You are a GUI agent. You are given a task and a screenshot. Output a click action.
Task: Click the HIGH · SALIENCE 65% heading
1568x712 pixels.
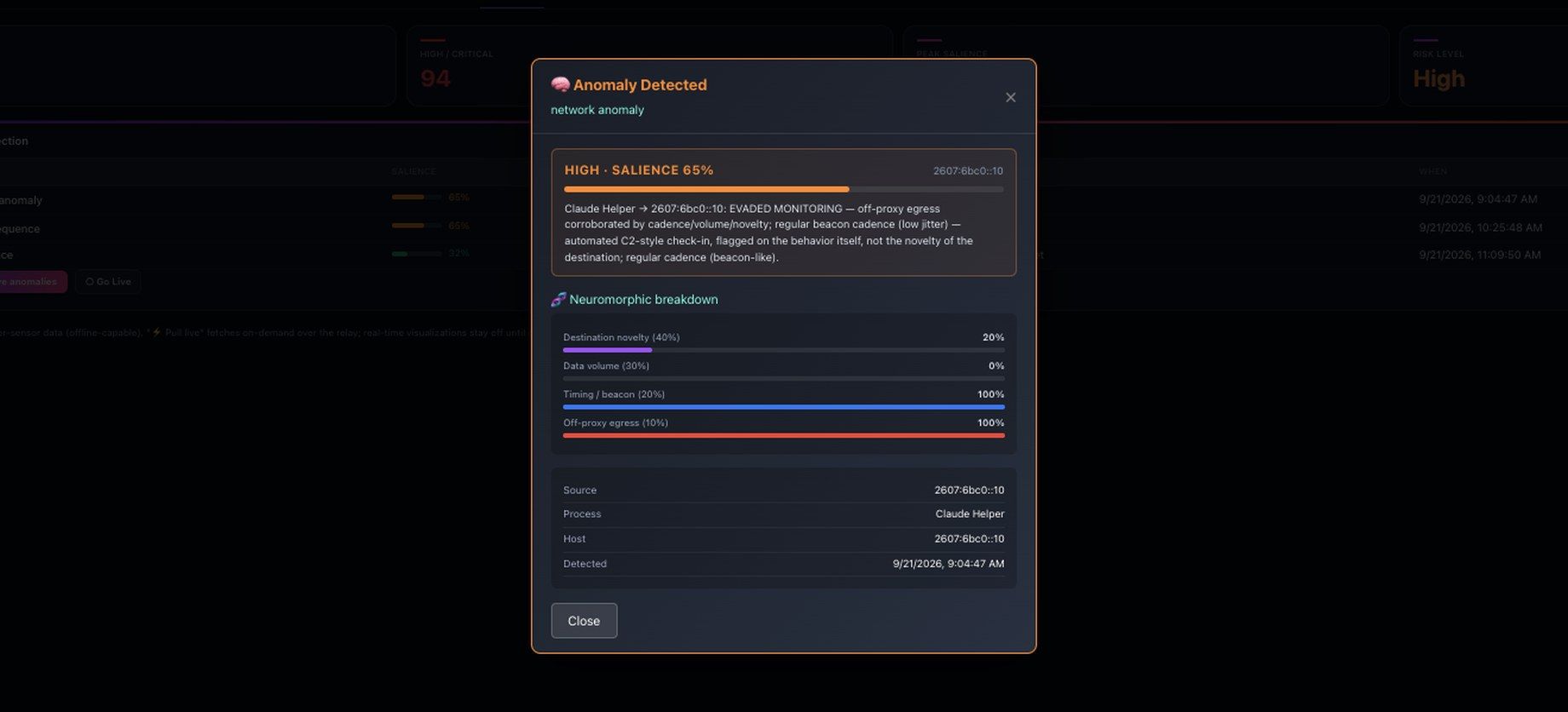point(638,169)
